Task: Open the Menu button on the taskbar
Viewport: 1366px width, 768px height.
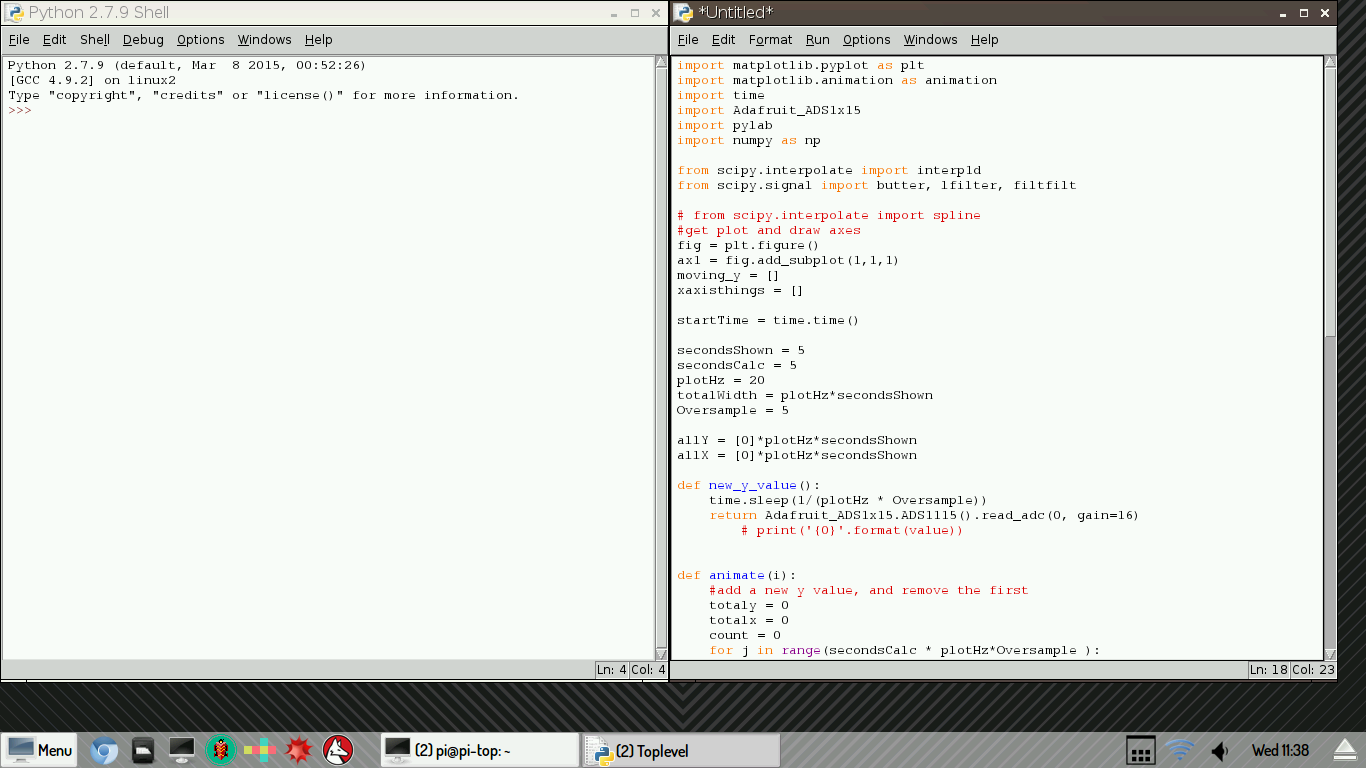Action: (40, 750)
